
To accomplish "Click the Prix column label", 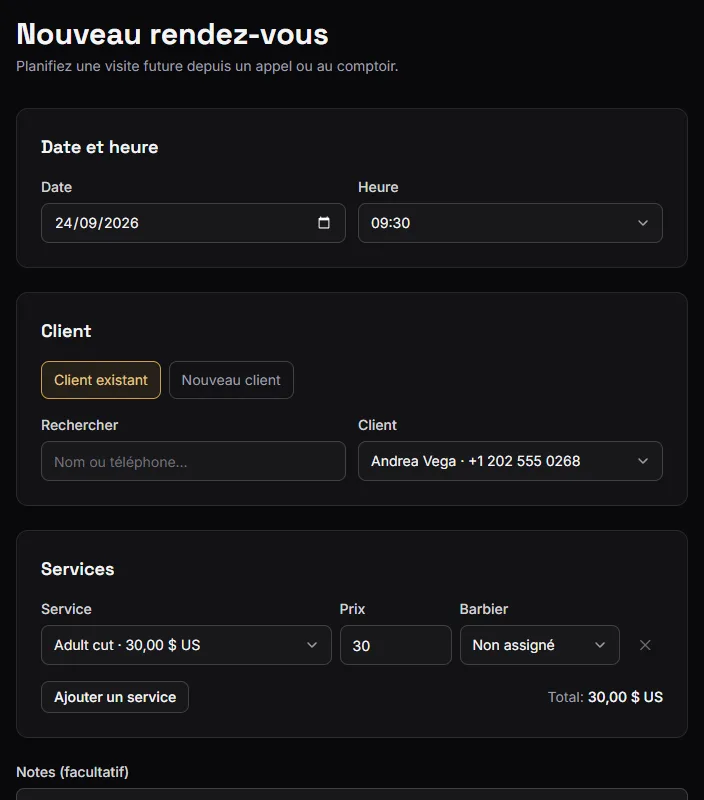I will (x=353, y=609).
